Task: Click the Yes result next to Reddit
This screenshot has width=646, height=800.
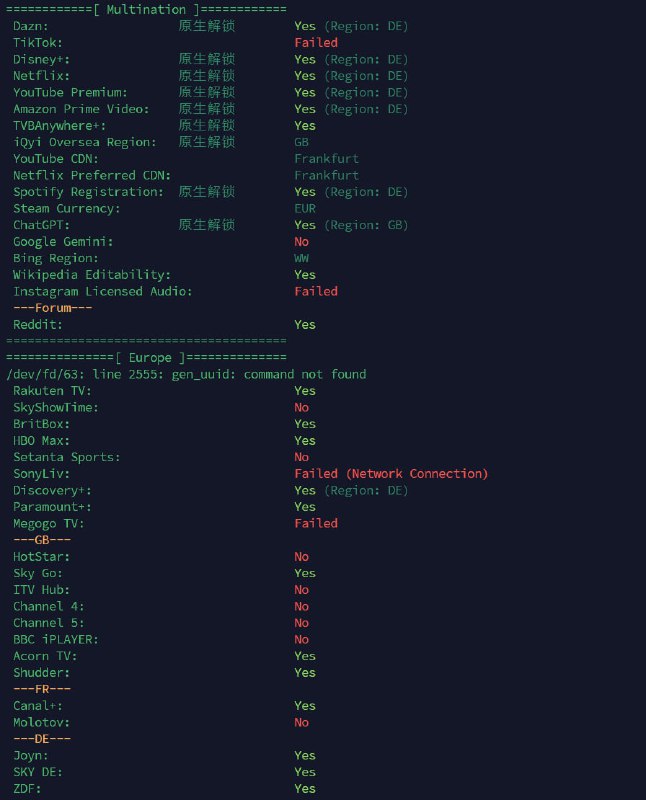Action: click(x=305, y=324)
